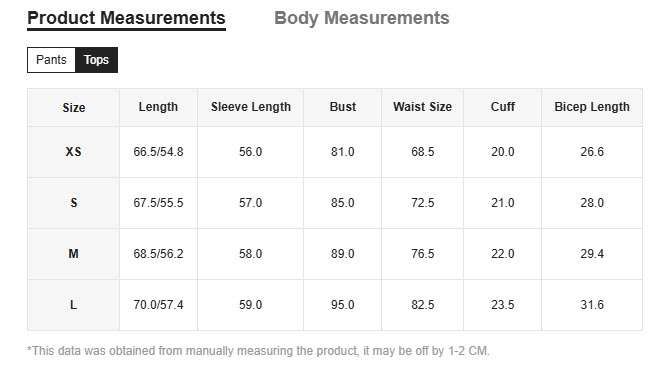Switch to the Body Measurements tab
Viewport: 668px width, 368px height.
362,18
